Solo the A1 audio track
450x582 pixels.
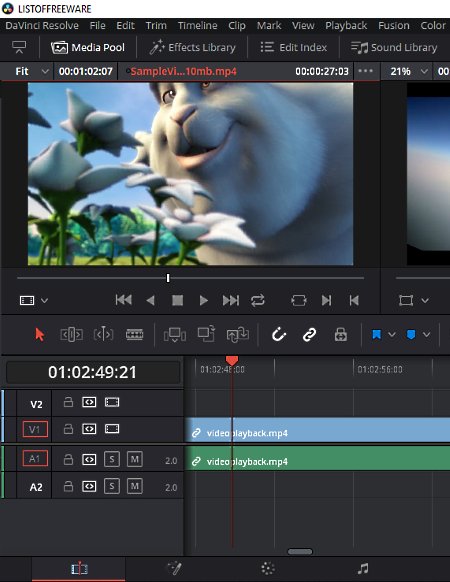(x=112, y=460)
